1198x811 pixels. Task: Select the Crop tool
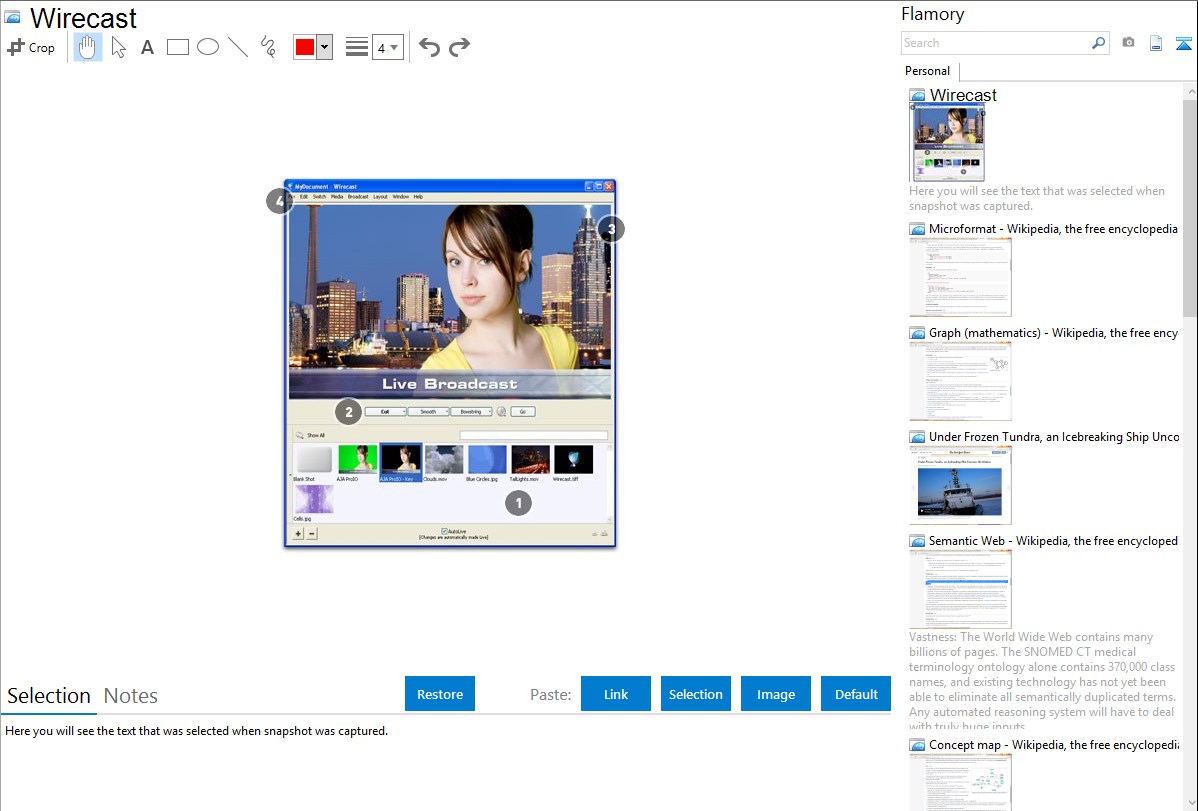click(x=31, y=47)
